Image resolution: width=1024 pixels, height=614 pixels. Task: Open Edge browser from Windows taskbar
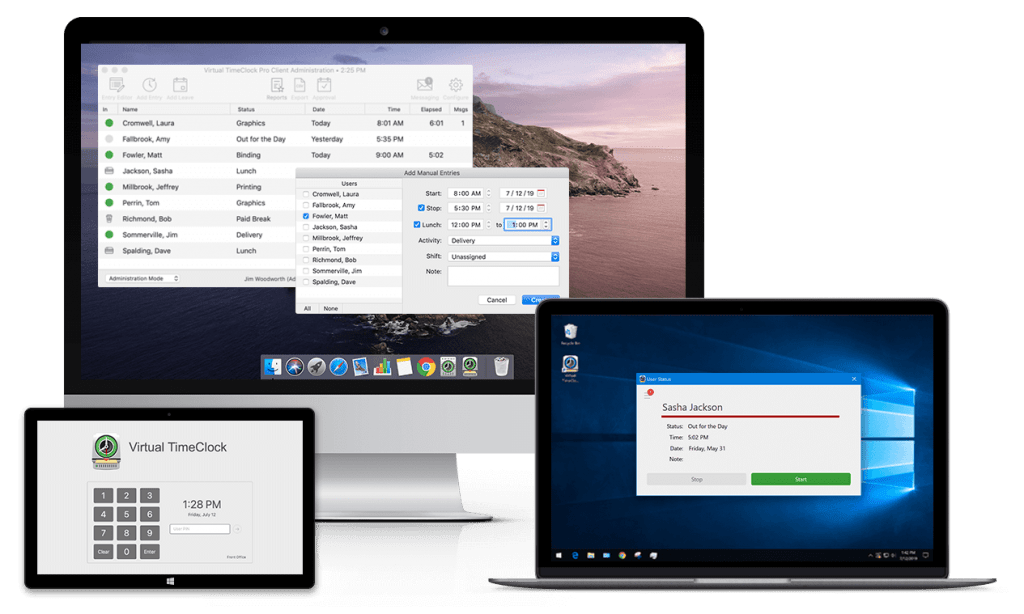coord(575,555)
